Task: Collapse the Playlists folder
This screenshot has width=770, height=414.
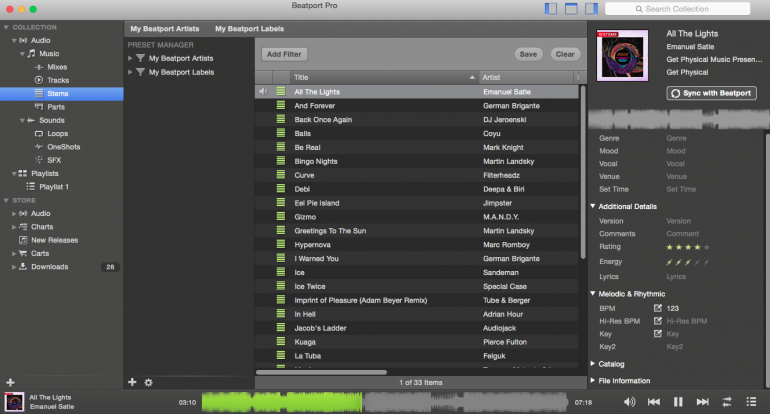Action: point(14,174)
